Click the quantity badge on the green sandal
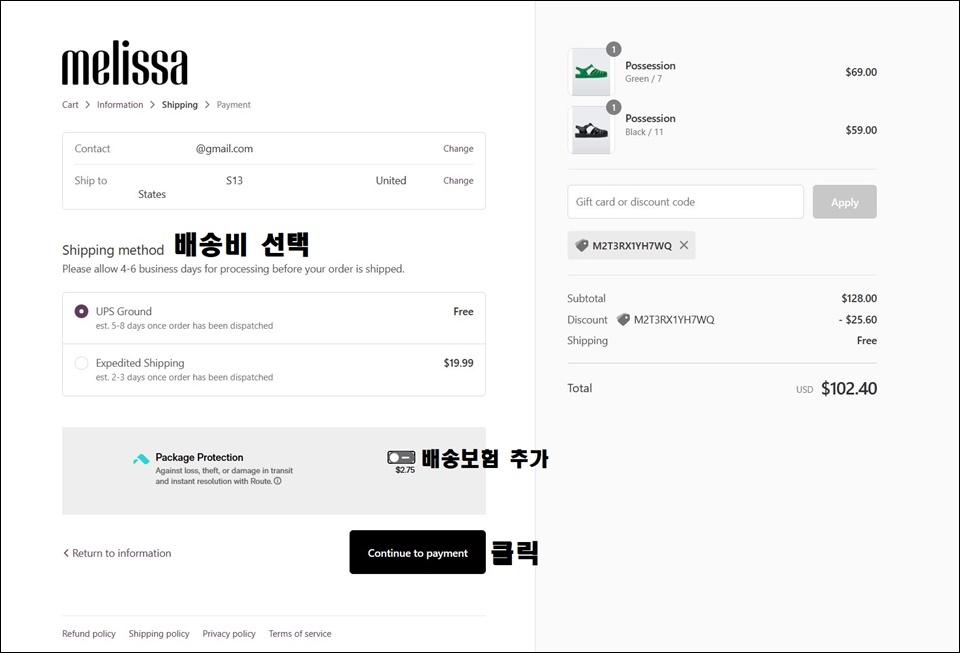The width and height of the screenshot is (960, 653). coord(613,49)
